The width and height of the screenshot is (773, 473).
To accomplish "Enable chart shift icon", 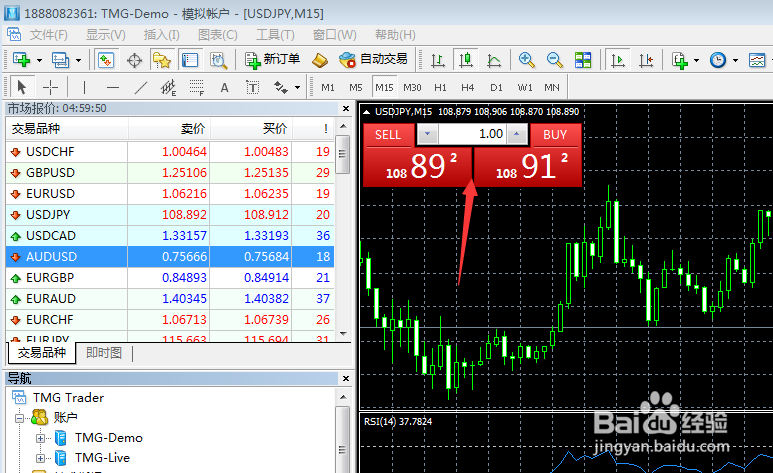I will click(646, 60).
